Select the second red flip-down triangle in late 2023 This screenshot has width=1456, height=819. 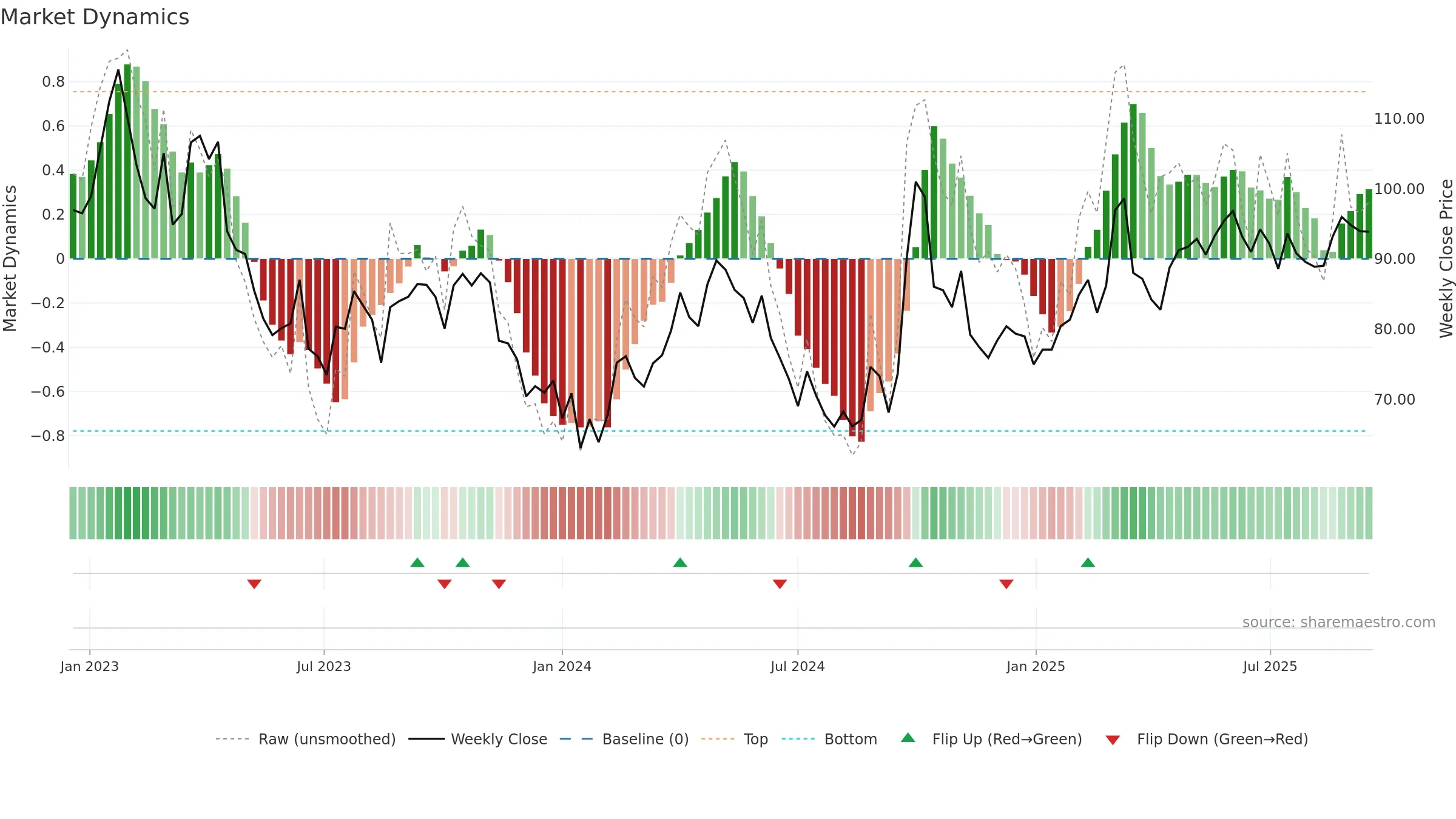[445, 584]
